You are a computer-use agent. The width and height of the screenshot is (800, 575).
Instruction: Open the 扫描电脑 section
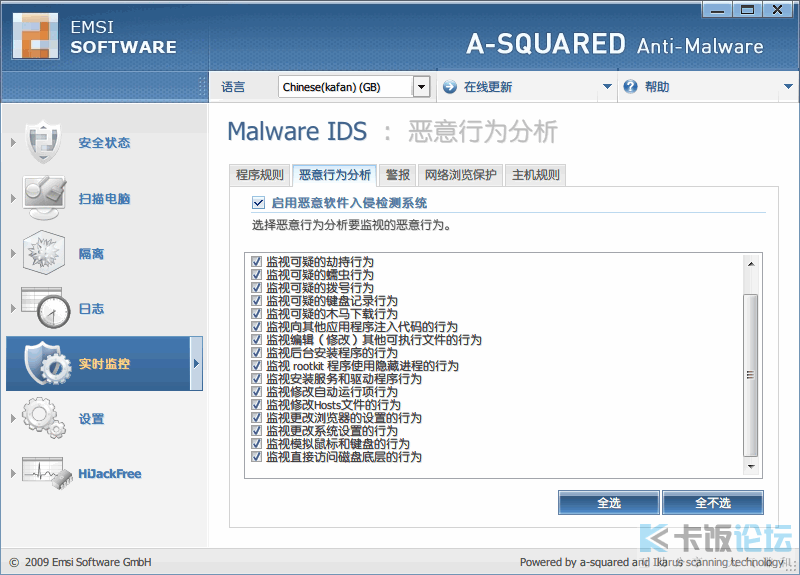click(x=104, y=198)
